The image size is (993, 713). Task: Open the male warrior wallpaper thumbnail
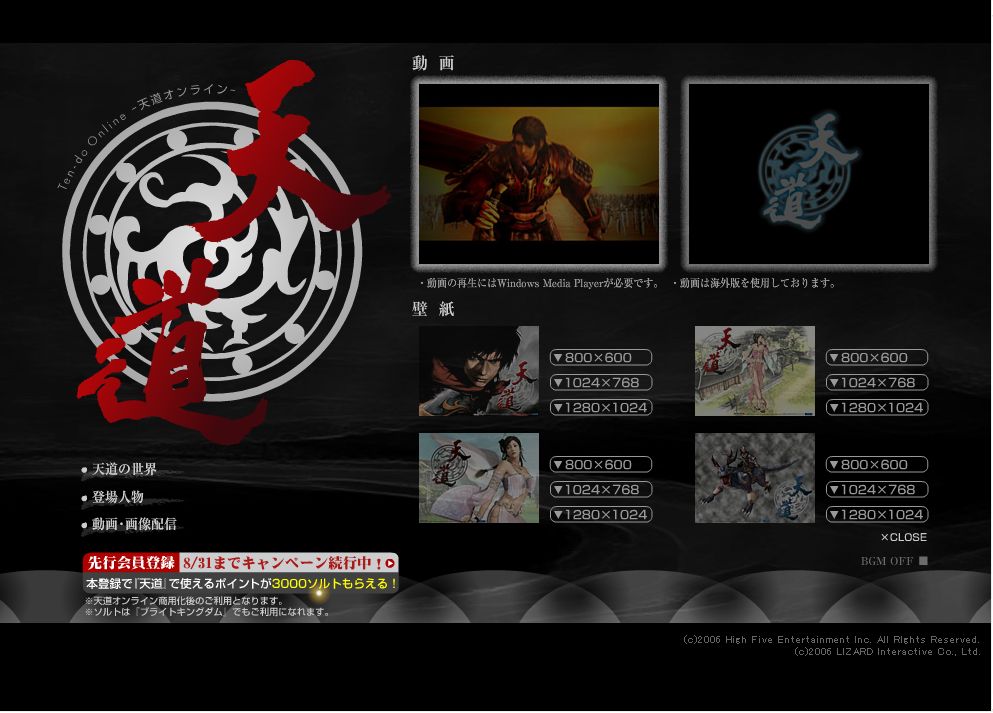coord(479,371)
